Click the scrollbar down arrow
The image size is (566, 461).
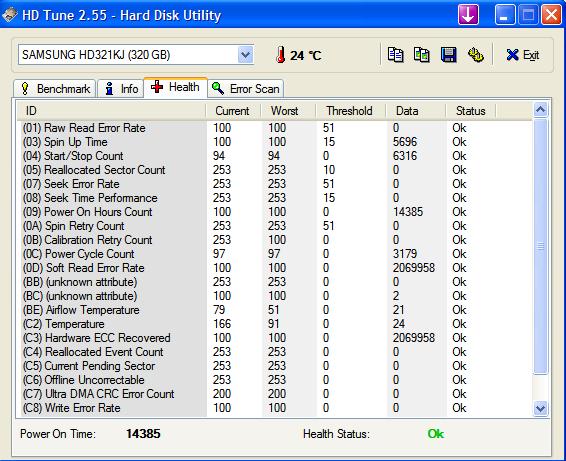click(x=540, y=408)
